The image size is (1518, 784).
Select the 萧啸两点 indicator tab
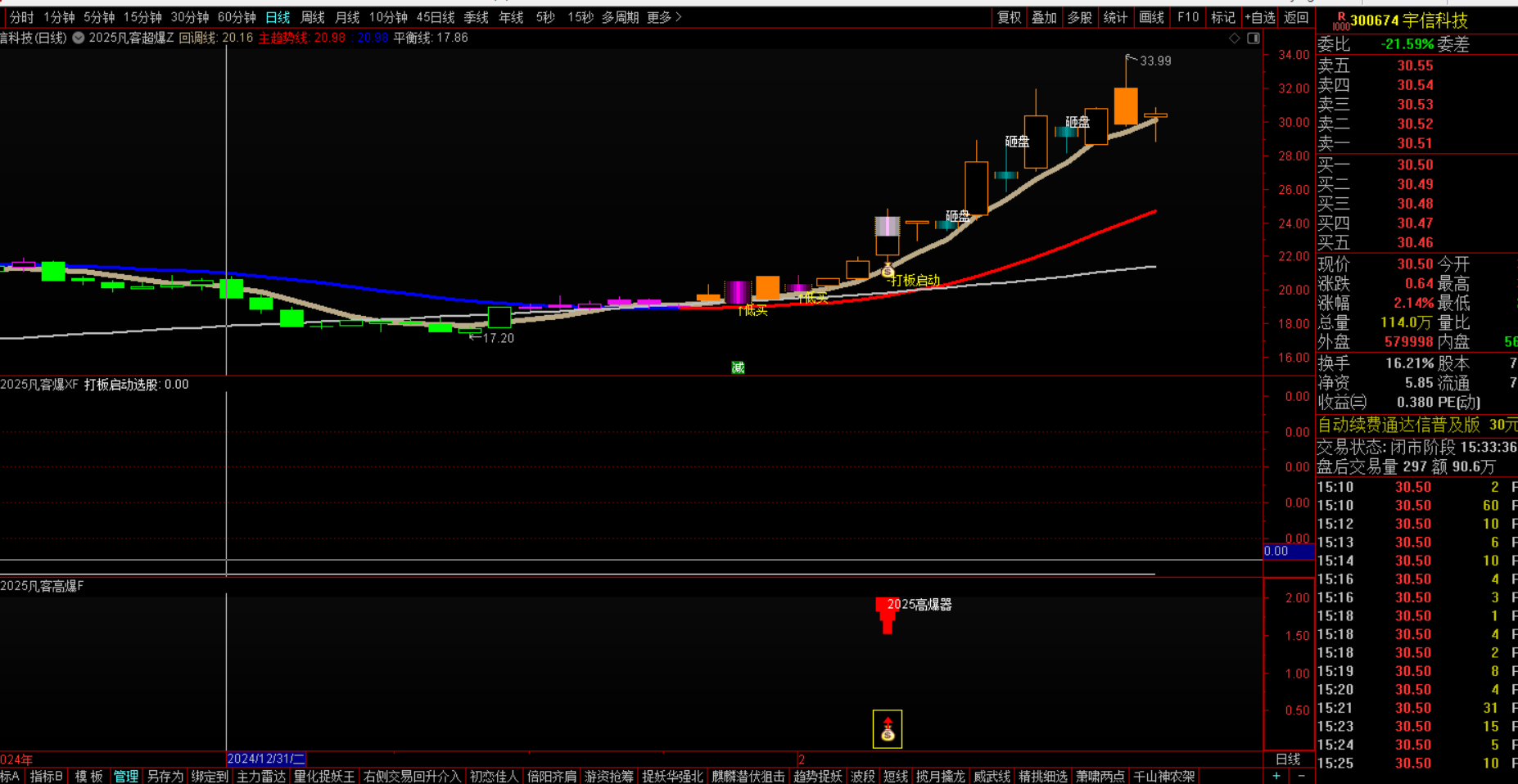click(1100, 776)
